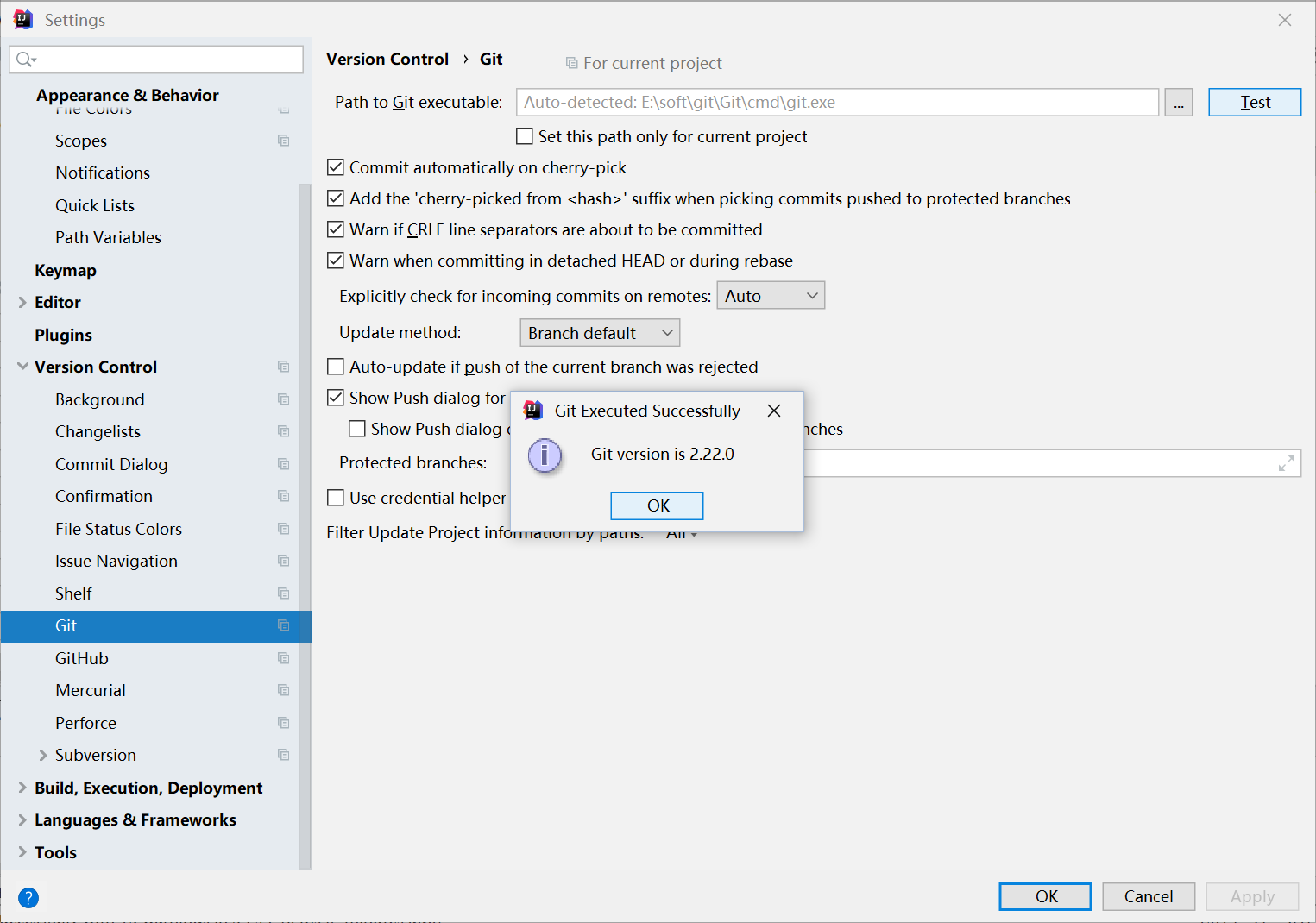Toggle Commit automatically on cherry-pick
Viewport: 1316px width, 923px height.
pyautogui.click(x=336, y=167)
